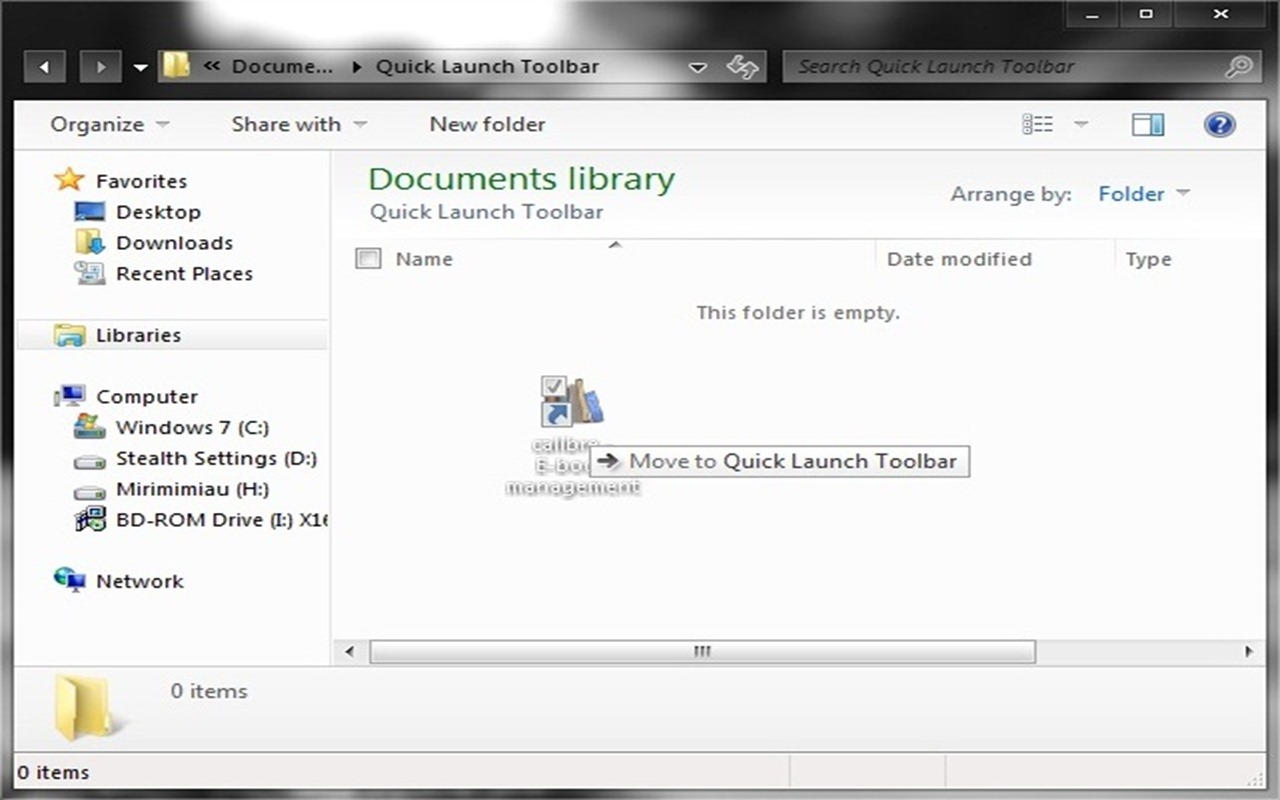Click the horizontal scrollbar thumb
1280x800 pixels.
tap(702, 652)
